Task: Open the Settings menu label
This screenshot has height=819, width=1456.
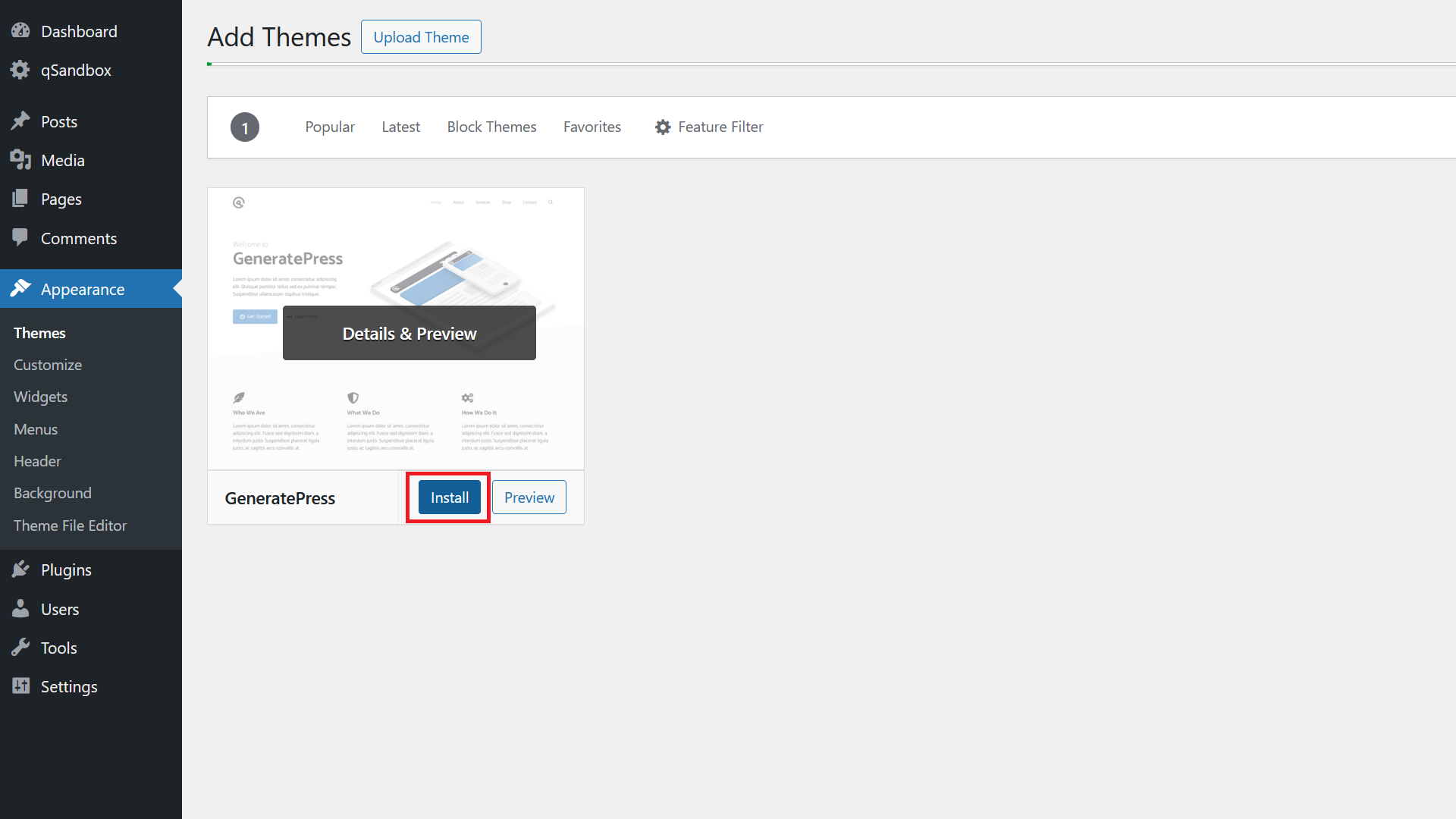Action: tap(69, 686)
